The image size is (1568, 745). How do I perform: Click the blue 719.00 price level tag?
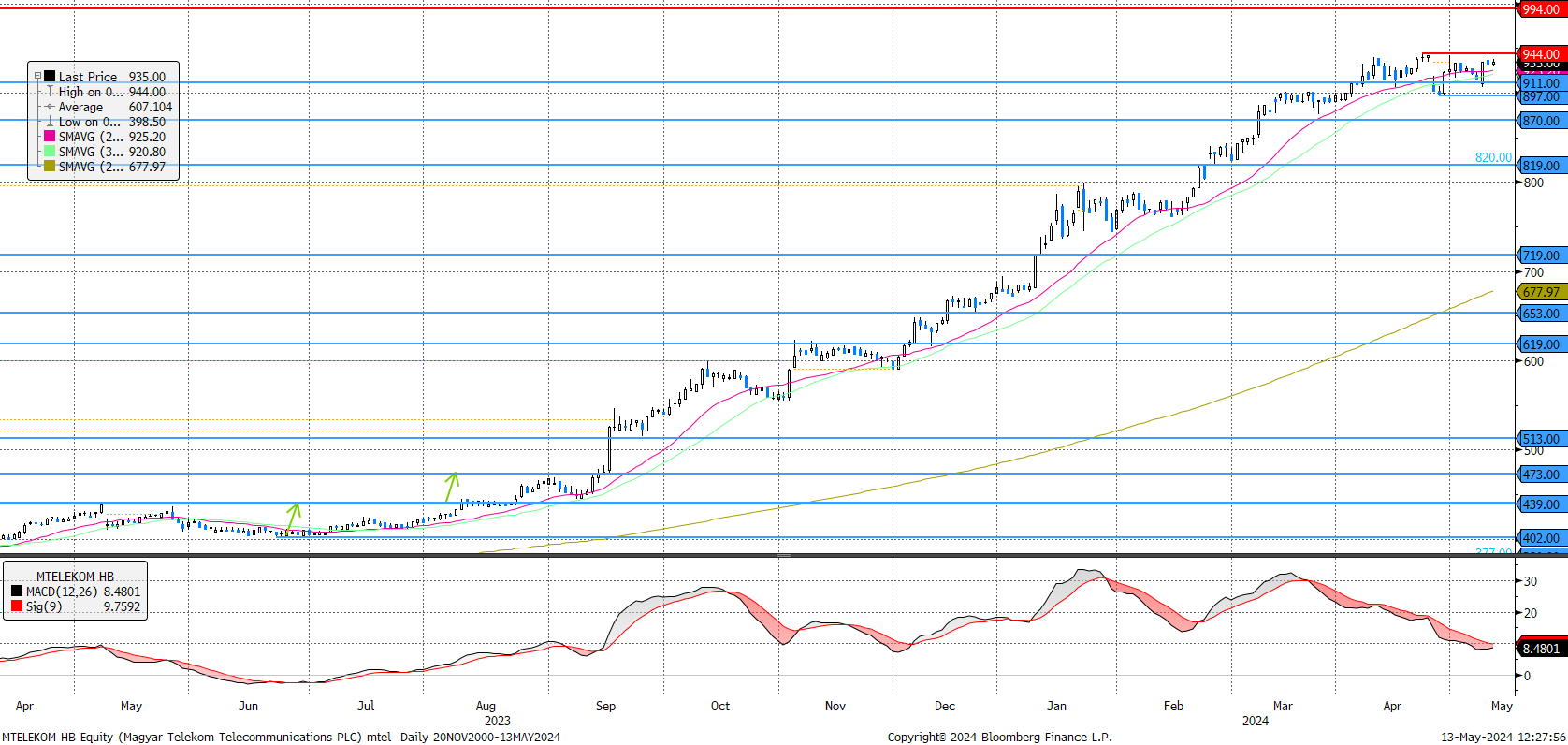1541,256
